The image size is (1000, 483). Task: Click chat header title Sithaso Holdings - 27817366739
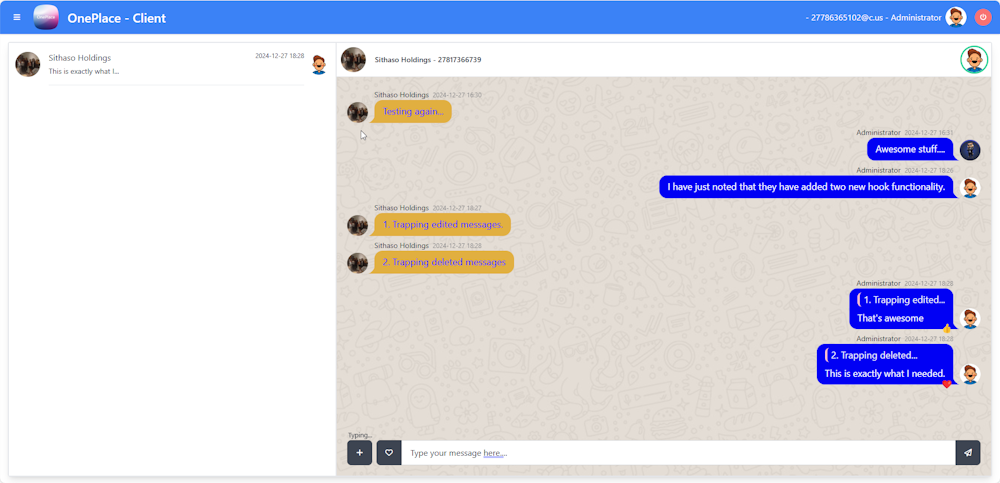click(428, 60)
